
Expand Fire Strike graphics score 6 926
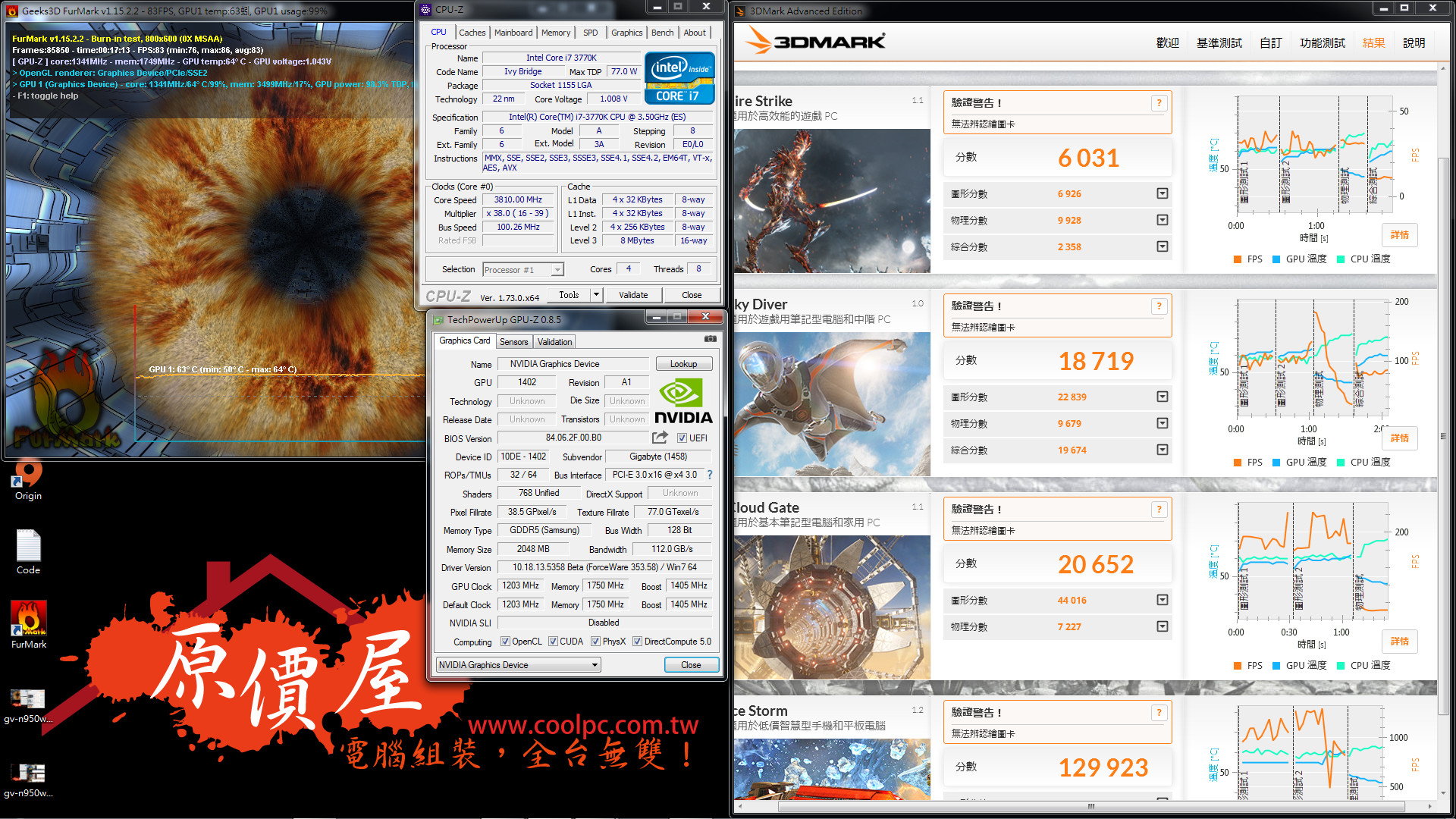[1162, 193]
